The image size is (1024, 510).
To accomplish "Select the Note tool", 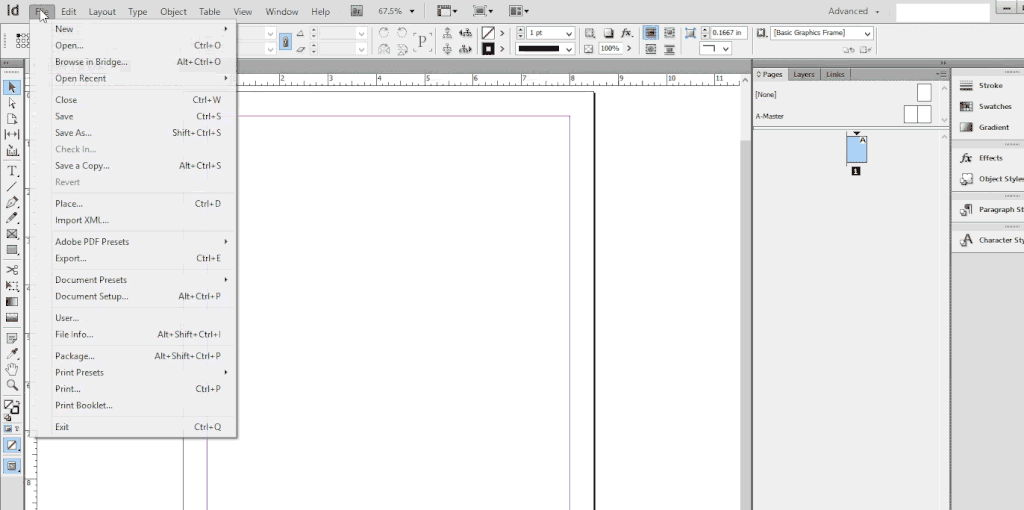I will point(12,338).
